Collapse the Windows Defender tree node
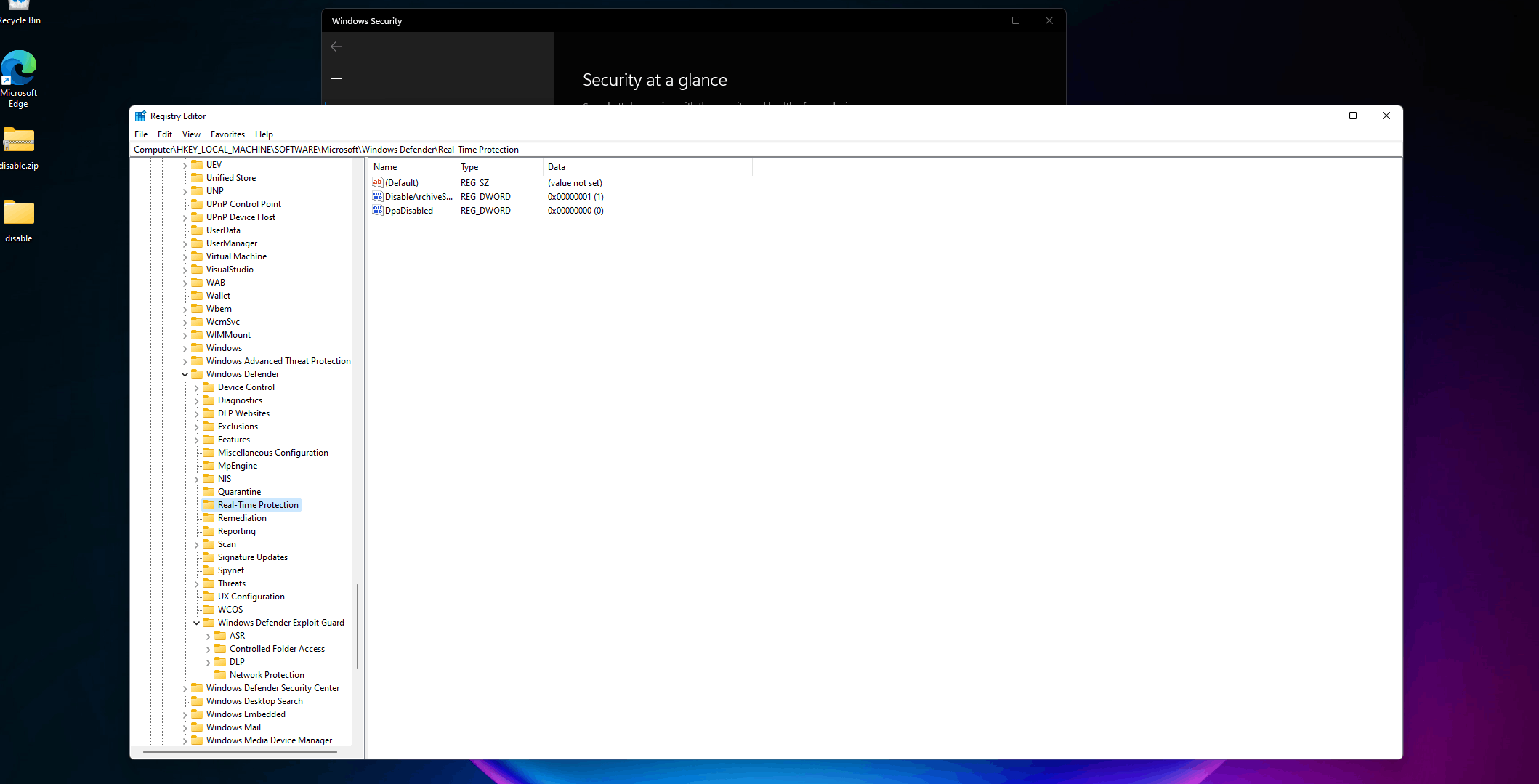 coord(185,375)
